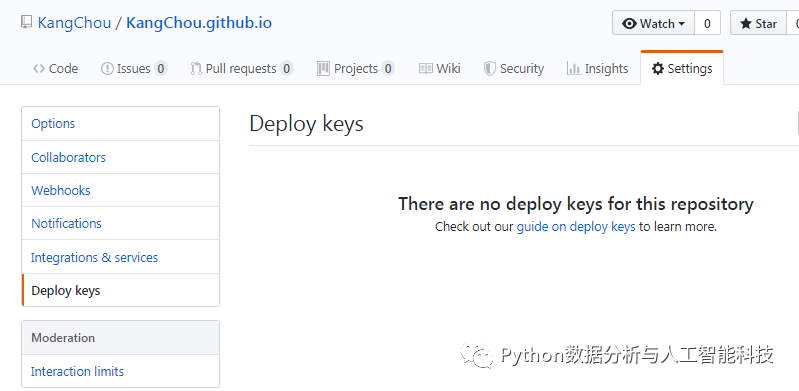Select the Settings tab
The width and height of the screenshot is (799, 391).
pos(682,68)
